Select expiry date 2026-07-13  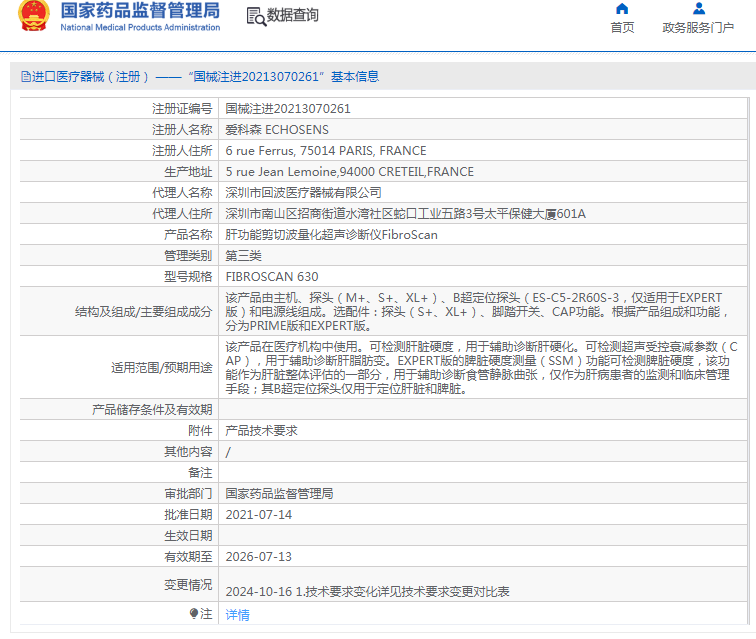coord(259,557)
